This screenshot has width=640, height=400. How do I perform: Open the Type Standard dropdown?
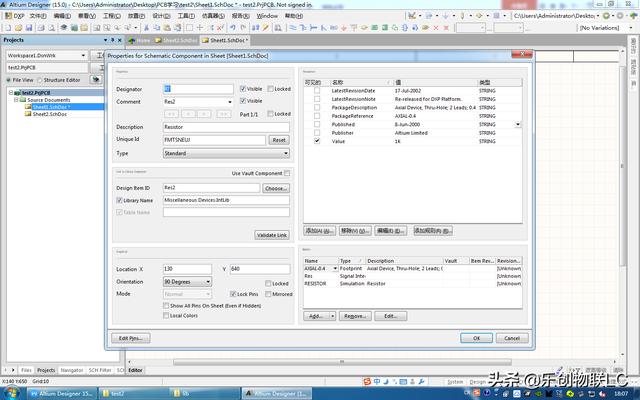[286, 153]
